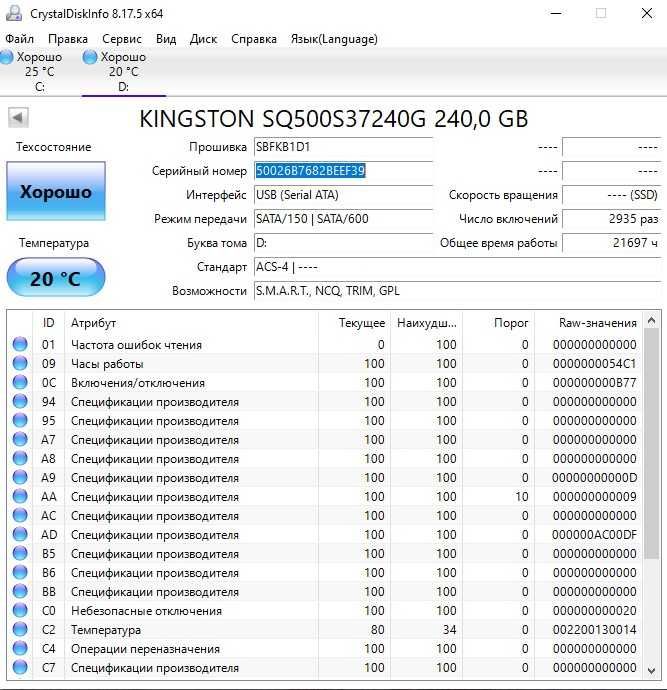
Task: Click the attribute list scrollbar thumb
Action: pyautogui.click(x=652, y=444)
